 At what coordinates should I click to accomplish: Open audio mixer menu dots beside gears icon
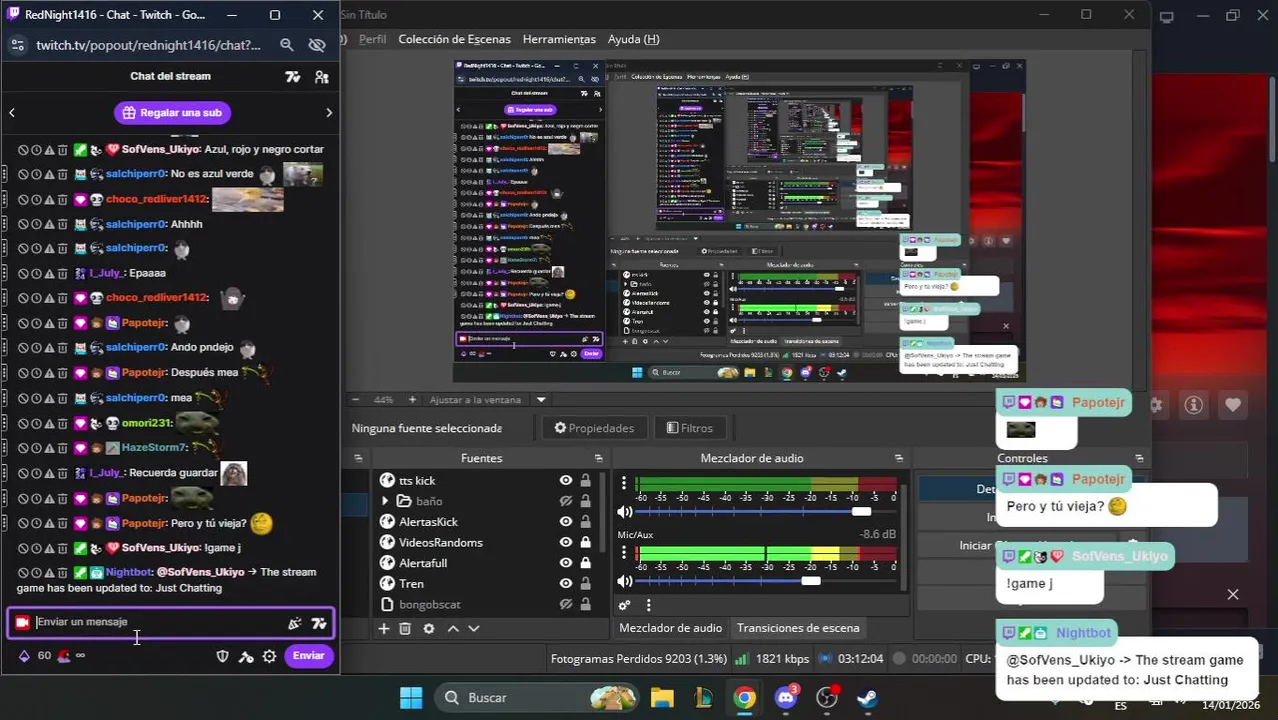pyautogui.click(x=648, y=605)
